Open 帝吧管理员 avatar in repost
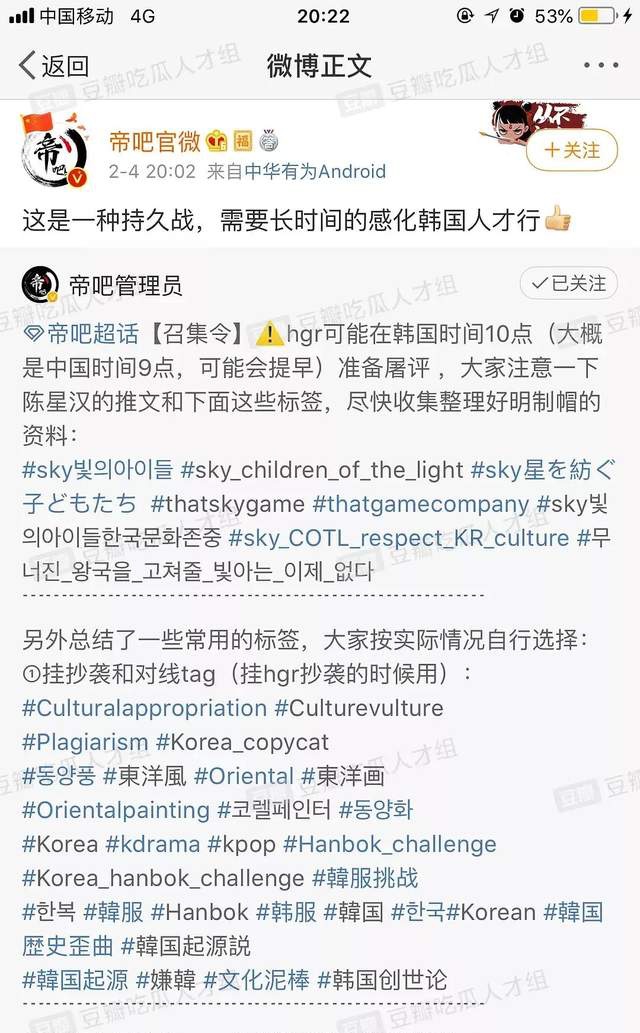The height and width of the screenshot is (1033, 640). [x=40, y=285]
